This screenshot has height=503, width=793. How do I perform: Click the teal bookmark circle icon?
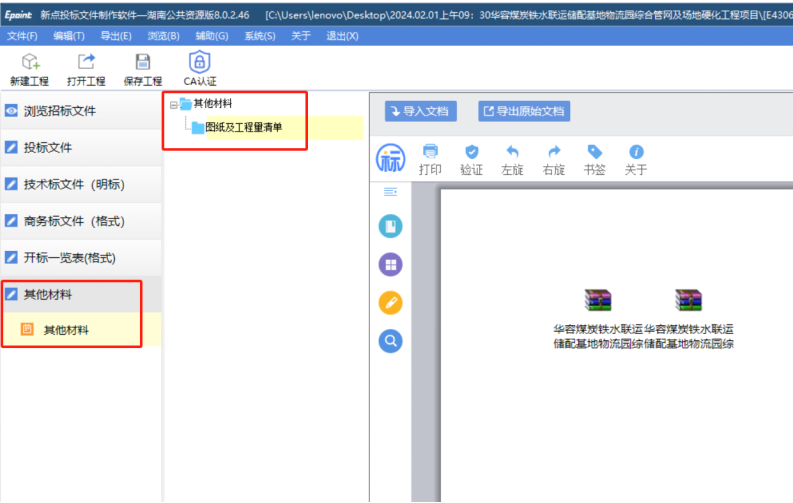point(390,226)
